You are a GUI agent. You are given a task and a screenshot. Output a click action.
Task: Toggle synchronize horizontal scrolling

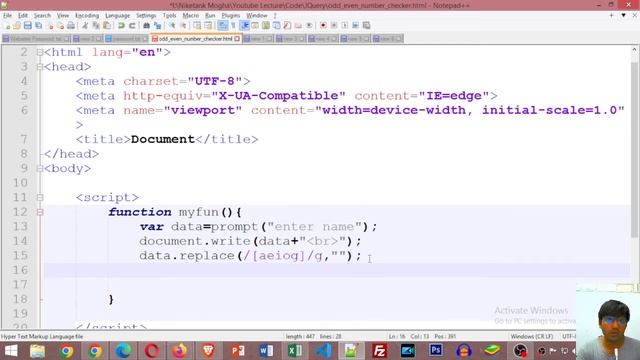[209, 26]
